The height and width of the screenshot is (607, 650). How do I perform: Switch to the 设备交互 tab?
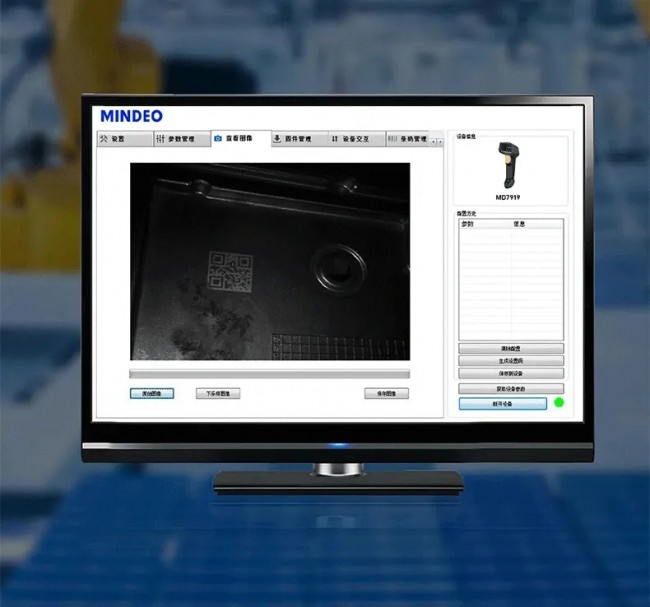click(x=357, y=139)
